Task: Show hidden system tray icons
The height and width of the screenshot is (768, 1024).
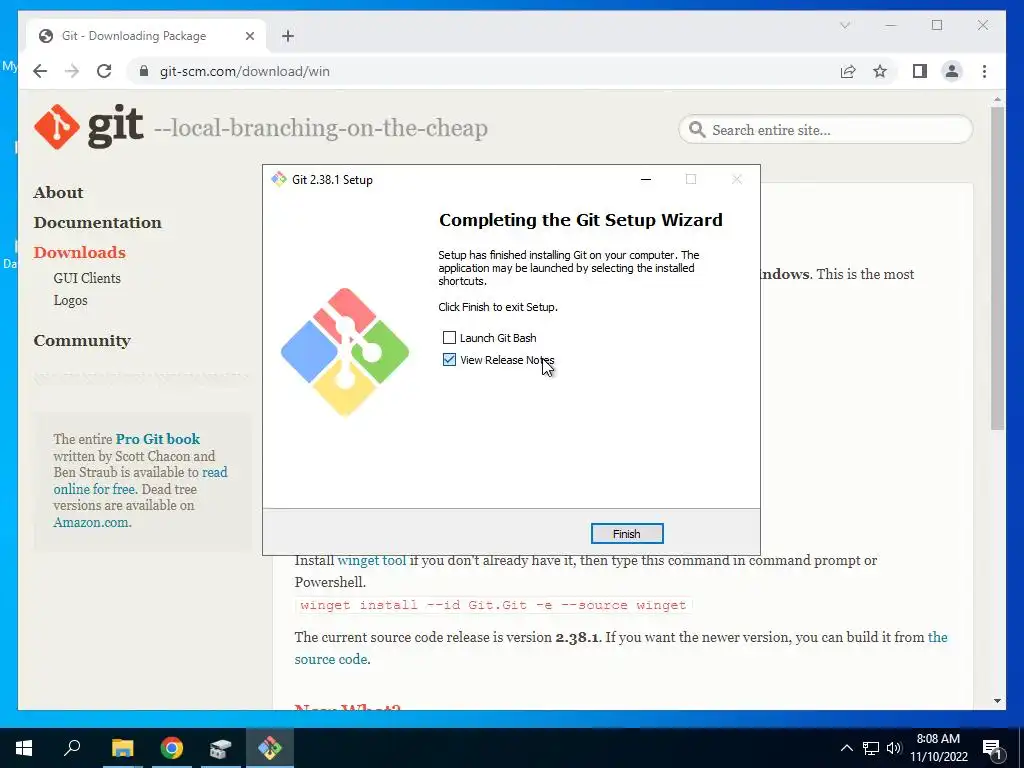Action: pyautogui.click(x=846, y=748)
